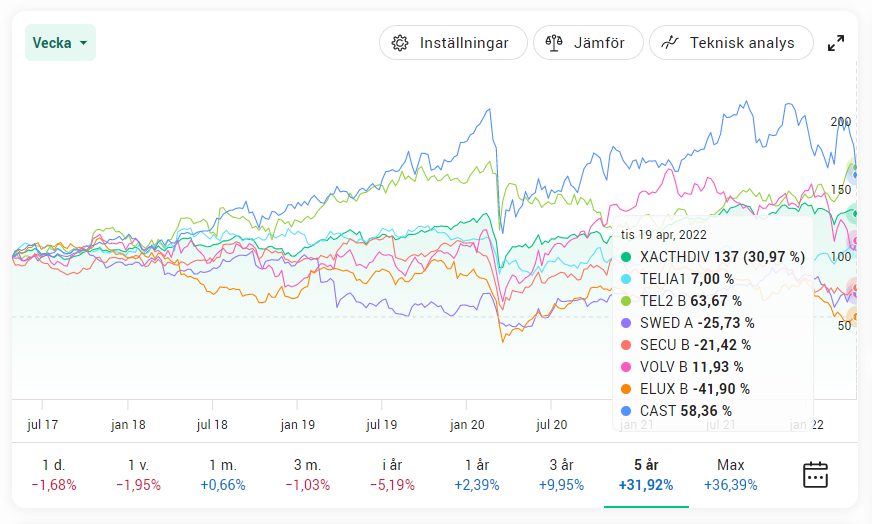Click the Vecka dropdown arrow
Screen dimensions: 872x524
84,43
